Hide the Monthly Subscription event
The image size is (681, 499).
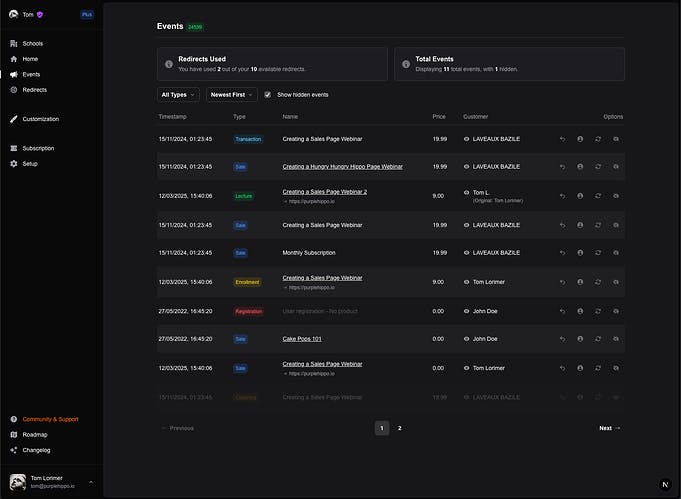click(x=616, y=253)
